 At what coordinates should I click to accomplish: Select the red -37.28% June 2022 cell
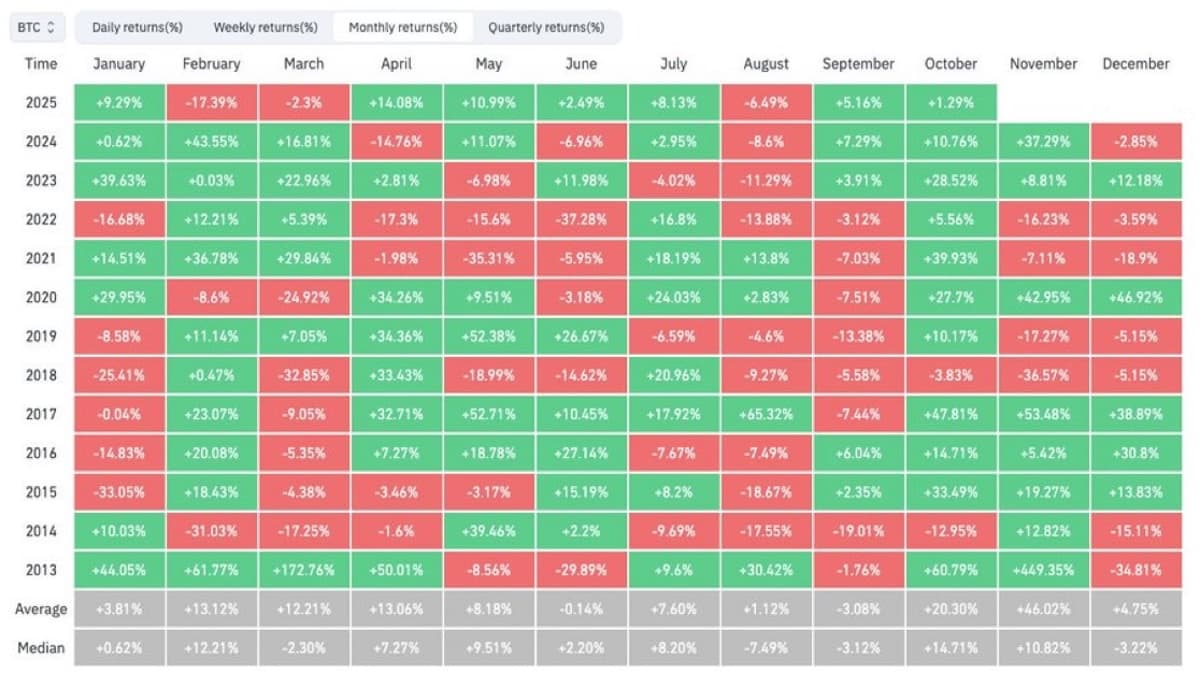point(581,219)
